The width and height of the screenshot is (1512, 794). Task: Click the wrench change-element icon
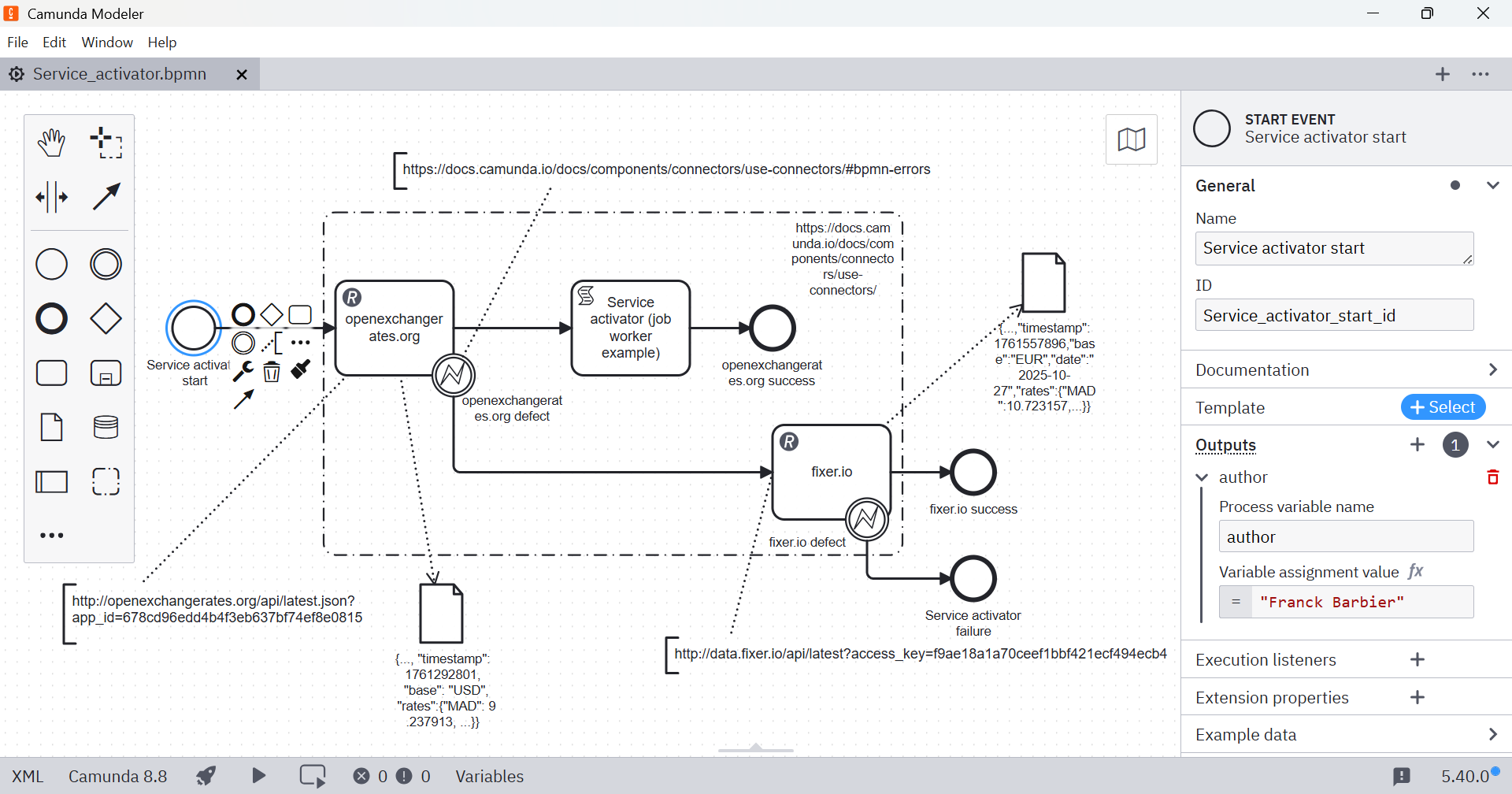[x=243, y=370]
